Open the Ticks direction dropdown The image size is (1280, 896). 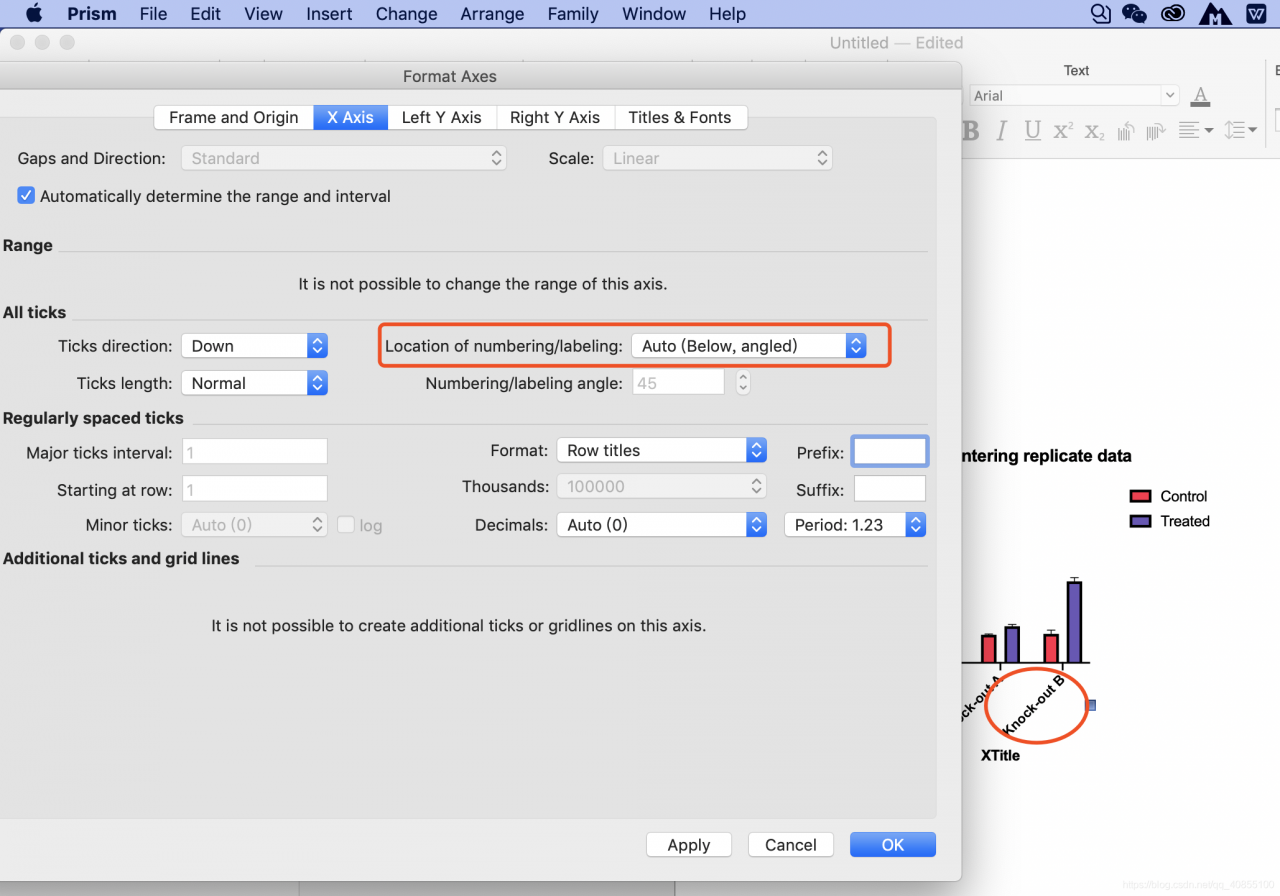point(254,346)
